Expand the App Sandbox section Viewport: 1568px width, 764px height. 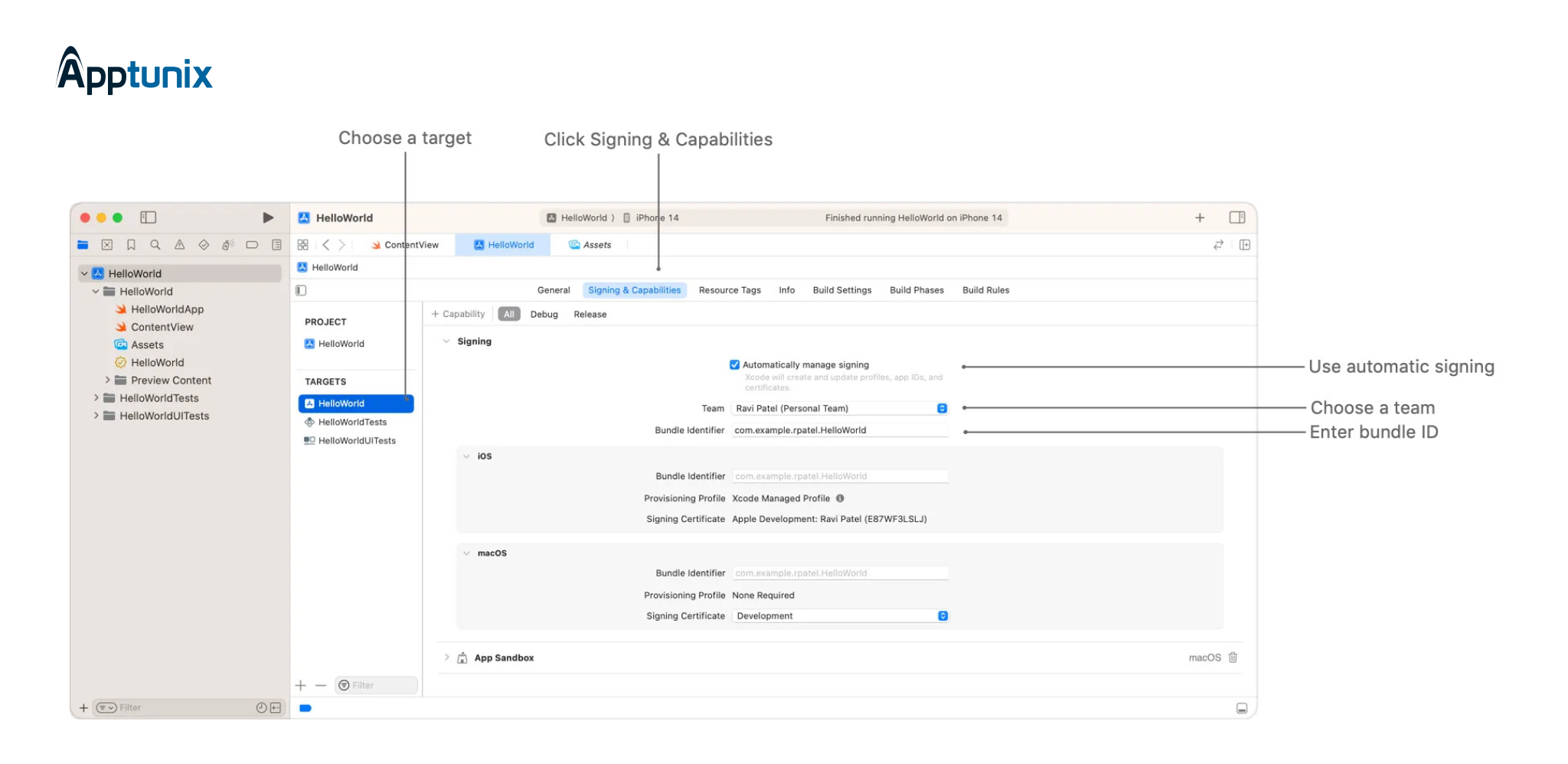tap(447, 658)
